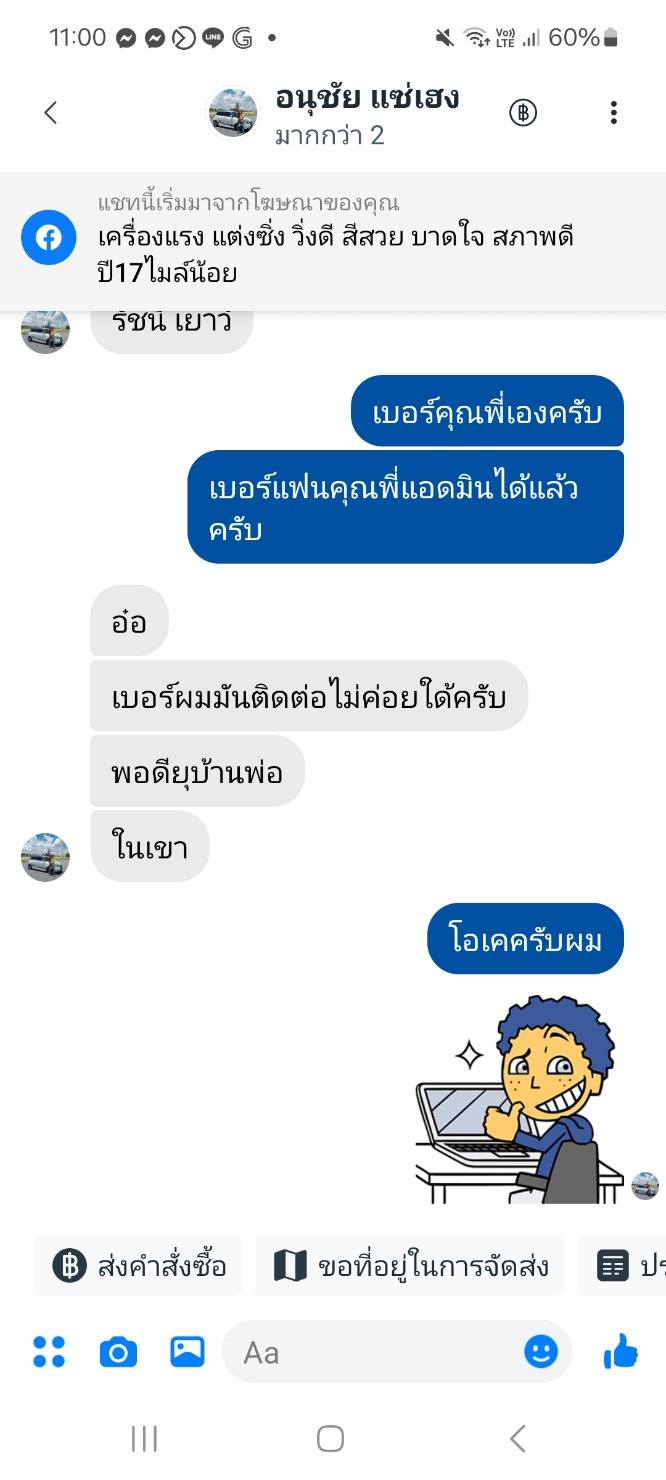
Task: Open the photo gallery picker icon
Action: coord(187,1352)
